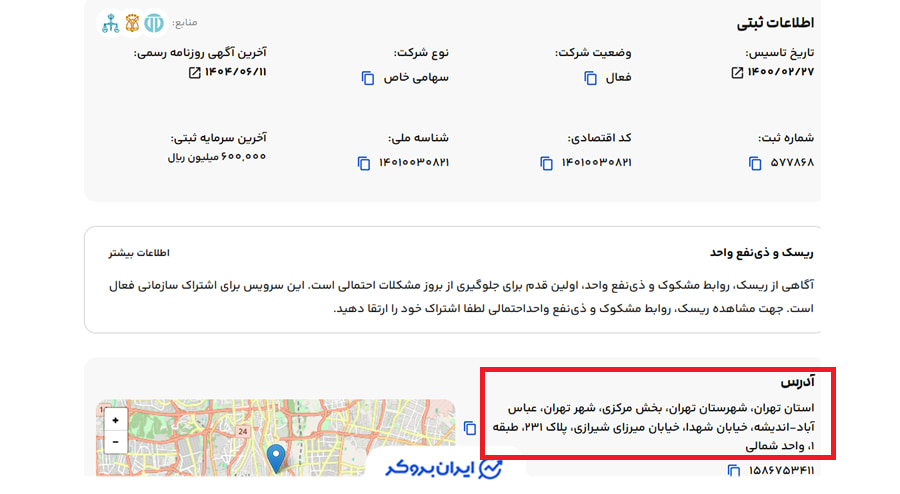The height and width of the screenshot is (494, 900).
Task: Click the teal circular source logo
Action: tap(155, 23)
